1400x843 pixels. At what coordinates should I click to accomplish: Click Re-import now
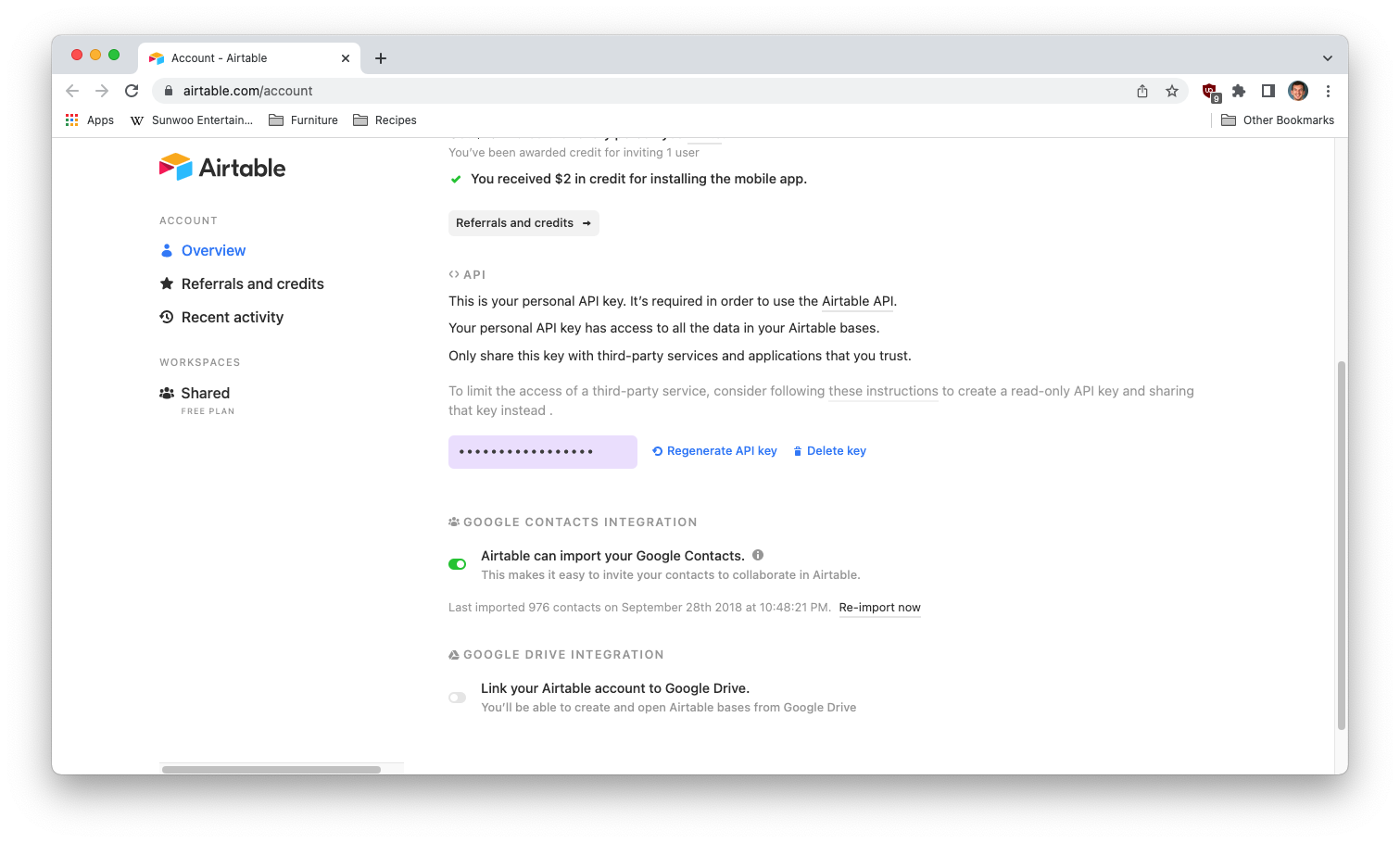(x=880, y=608)
